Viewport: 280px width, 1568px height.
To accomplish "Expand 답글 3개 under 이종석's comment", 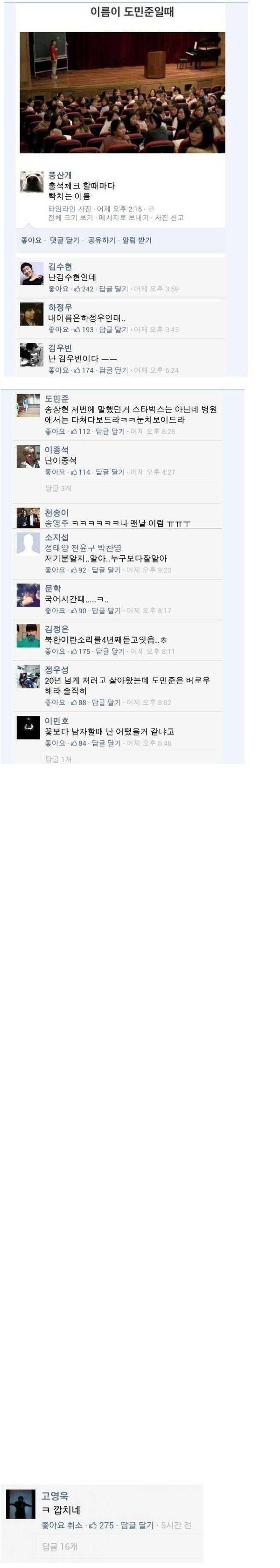I will [58, 488].
